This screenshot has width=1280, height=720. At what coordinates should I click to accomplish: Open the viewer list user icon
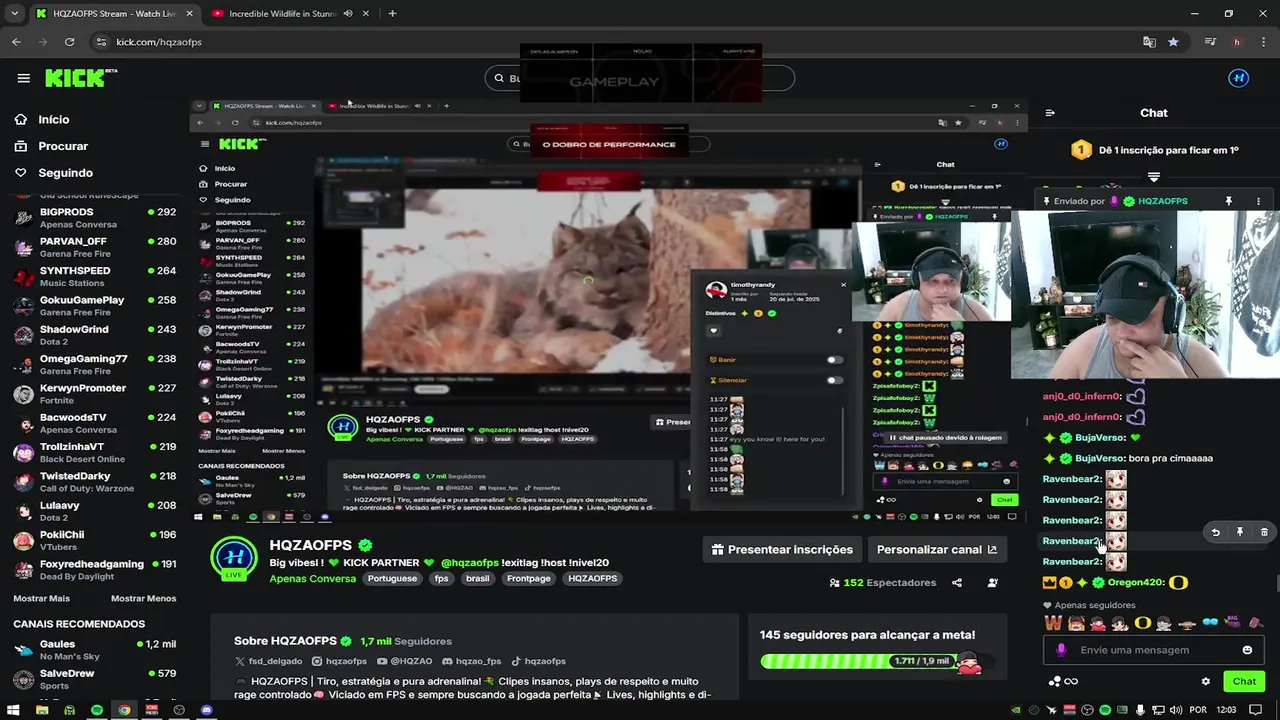(x=992, y=582)
